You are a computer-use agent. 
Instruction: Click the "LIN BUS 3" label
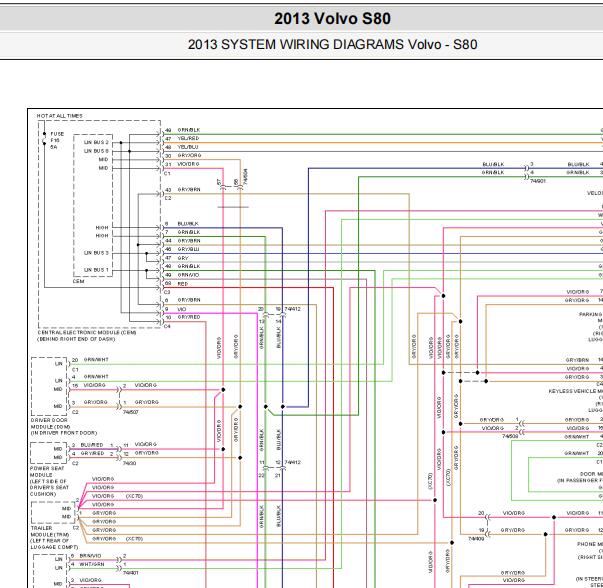point(97,253)
